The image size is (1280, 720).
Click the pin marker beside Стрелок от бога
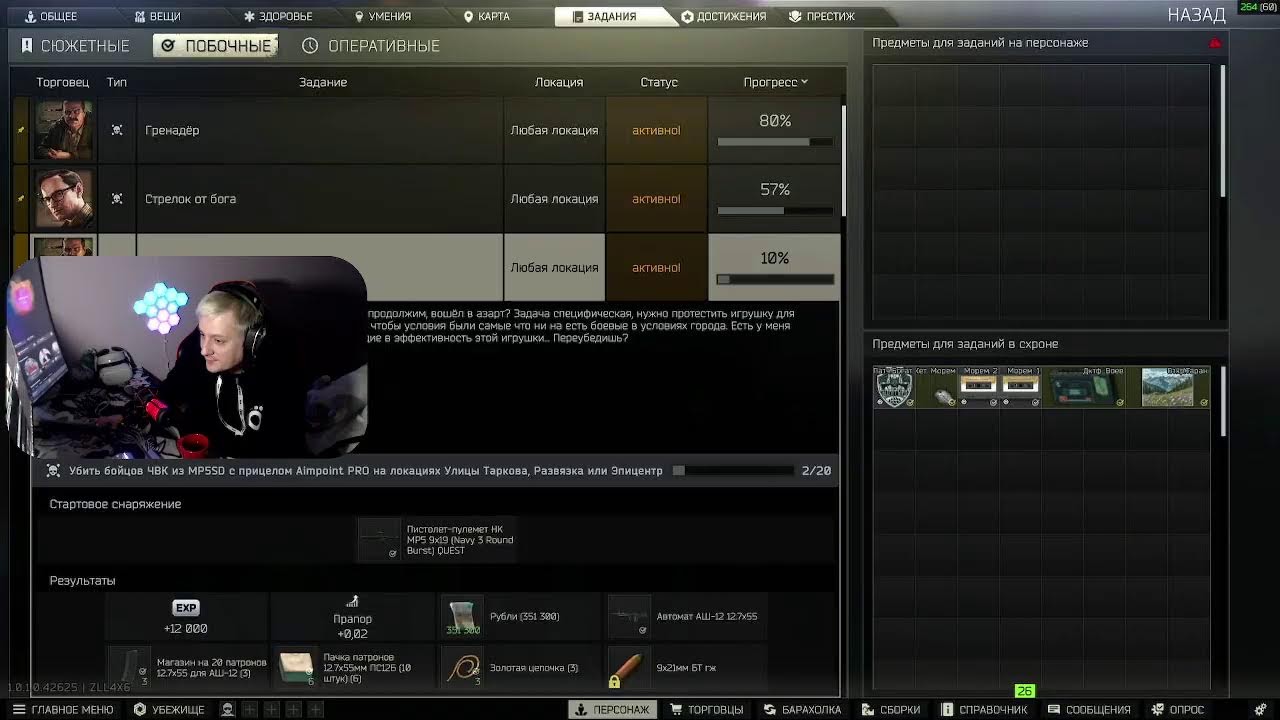click(x=21, y=199)
